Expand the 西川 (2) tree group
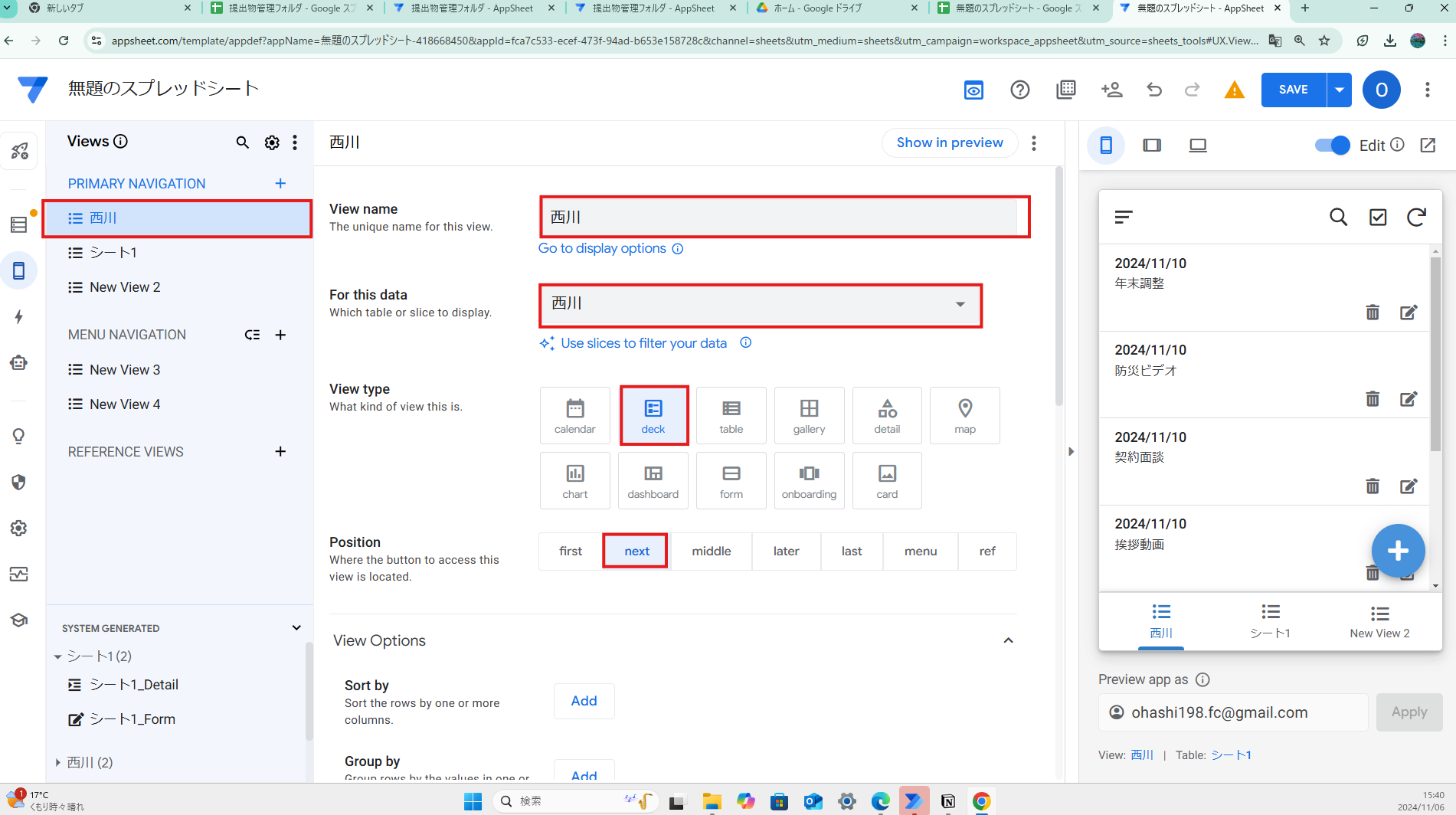The height and width of the screenshot is (815, 1456). [x=57, y=762]
